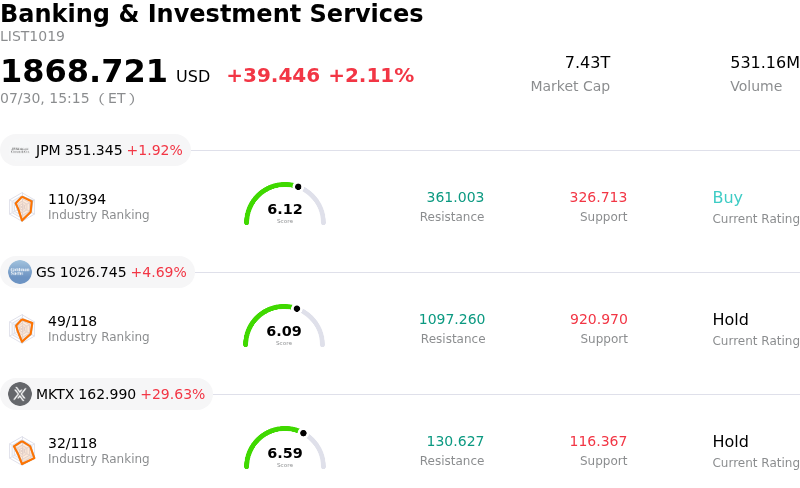Screen dimensions: 800x488
Task: Click the 920.970 support value
Action: [598, 319]
